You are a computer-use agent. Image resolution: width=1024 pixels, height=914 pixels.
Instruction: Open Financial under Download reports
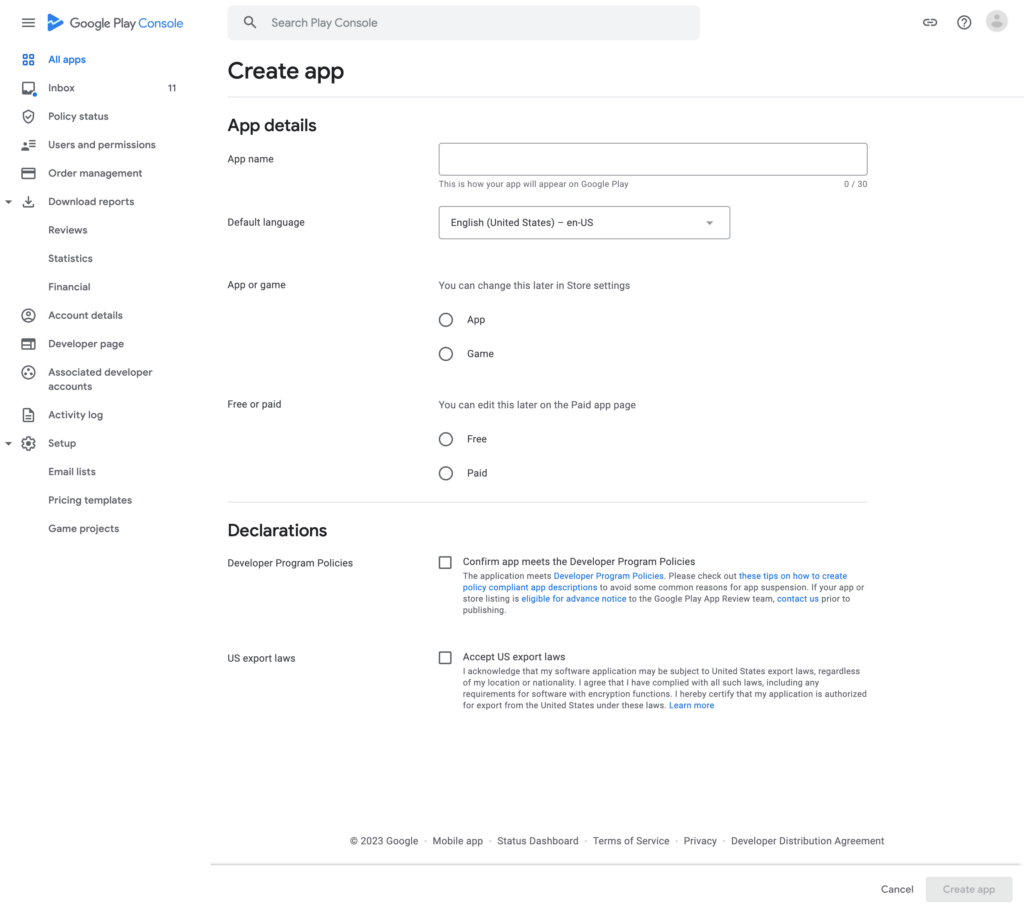[69, 287]
